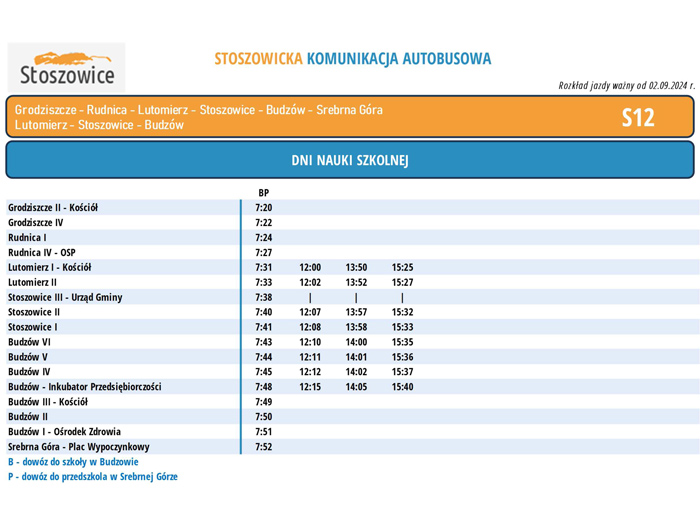Click the 7:52 final arrival time
The width and height of the screenshot is (700, 525).
(263, 446)
